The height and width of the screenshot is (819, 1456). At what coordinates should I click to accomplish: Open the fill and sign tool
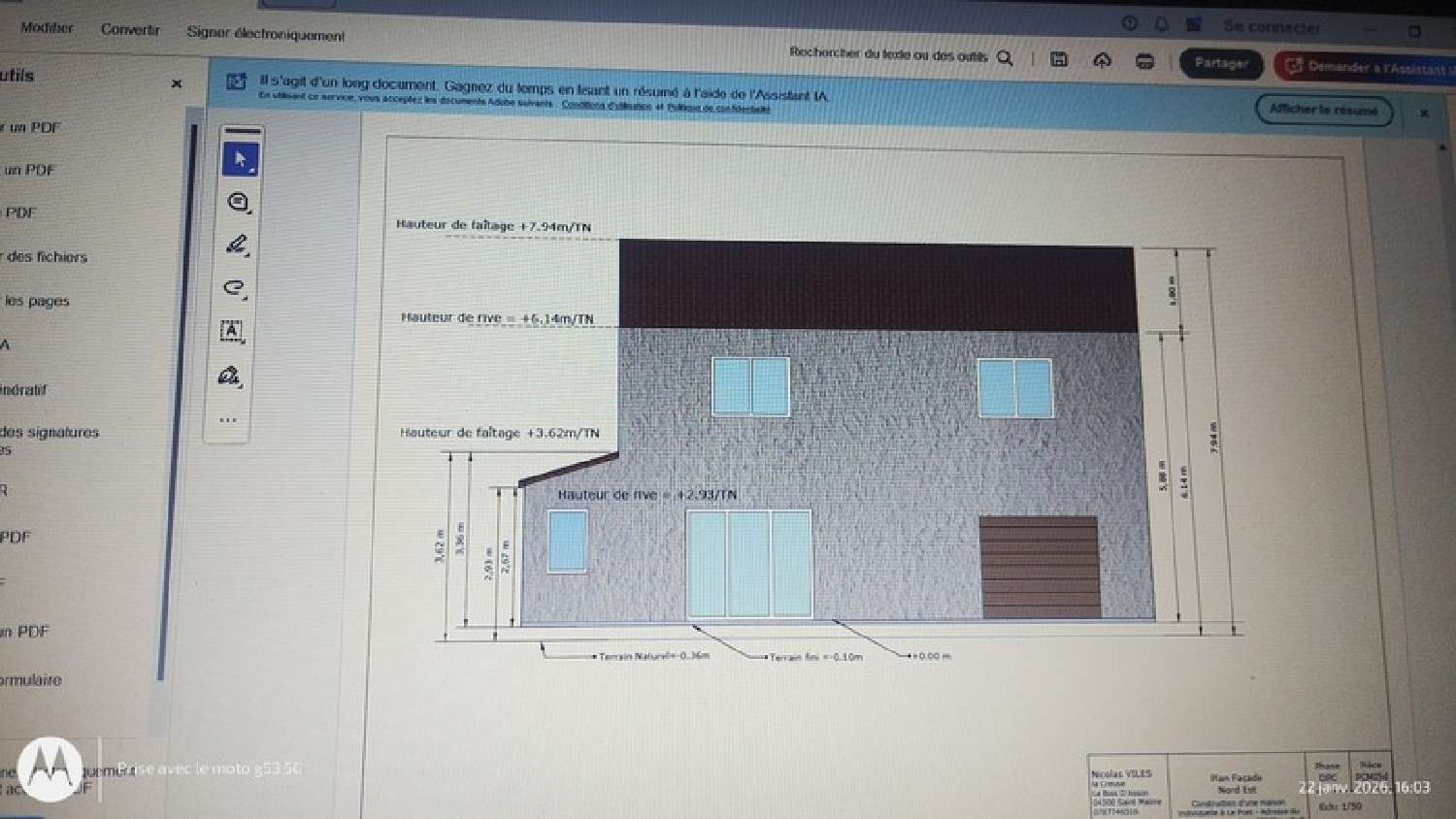229,376
